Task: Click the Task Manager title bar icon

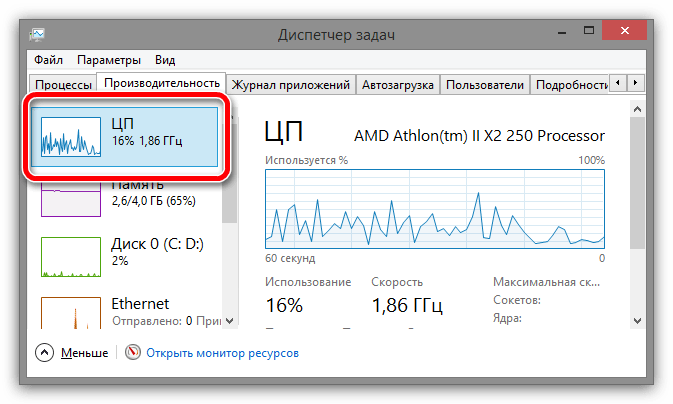Action: [37, 34]
